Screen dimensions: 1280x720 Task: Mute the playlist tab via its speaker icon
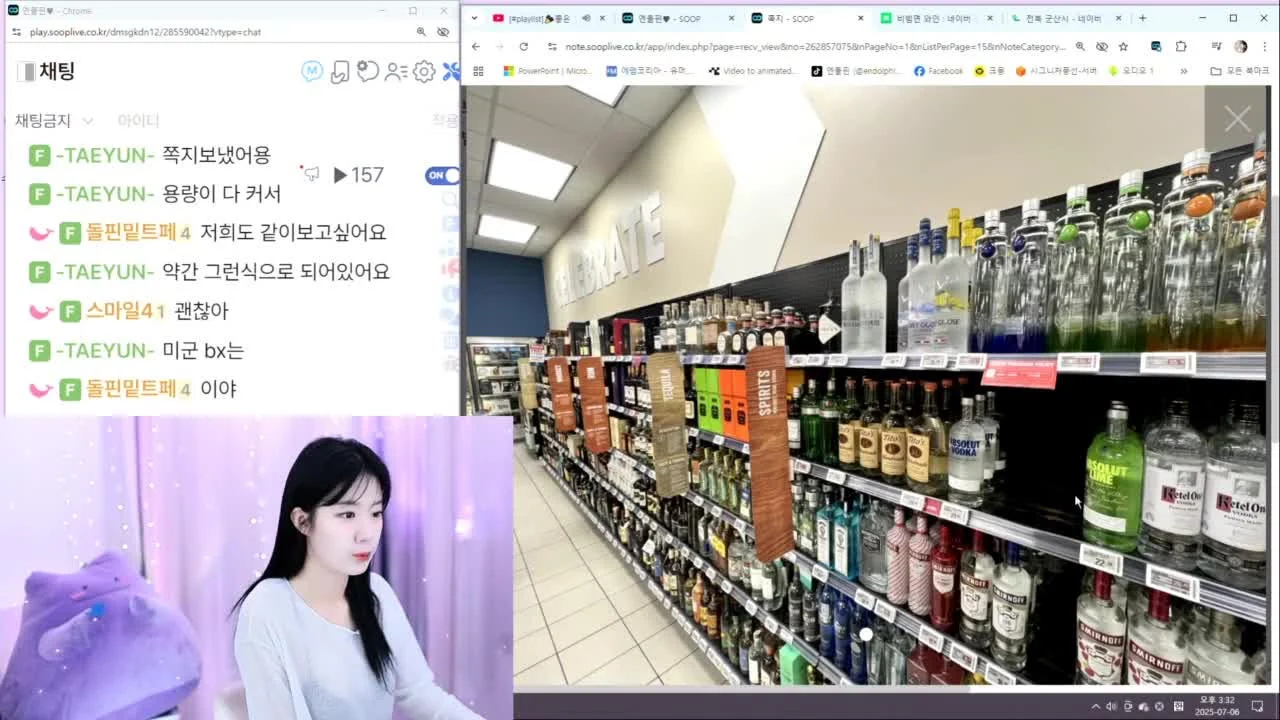point(586,18)
